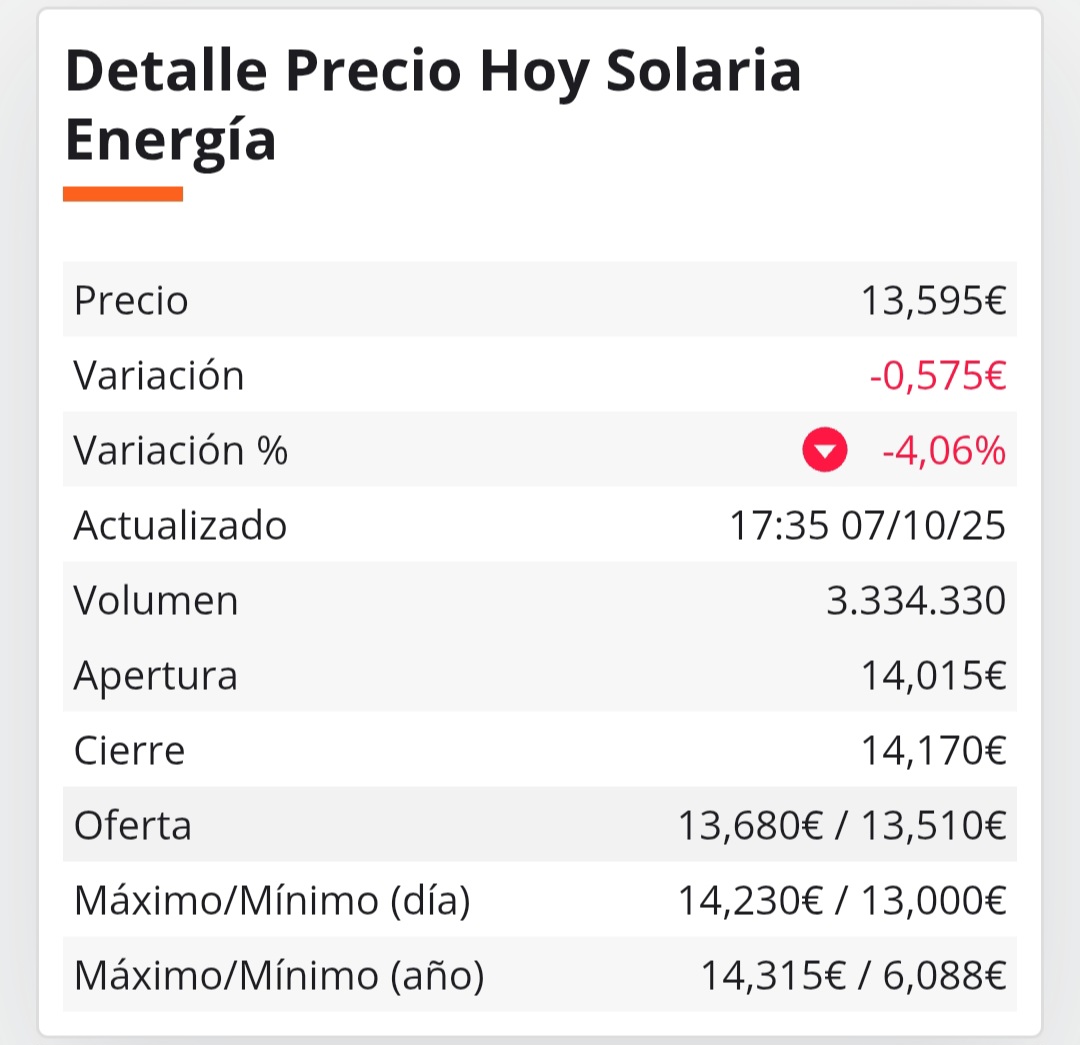Click the 3.334.330 volume figure
Viewport: 1080px width, 1045px height.
916,601
